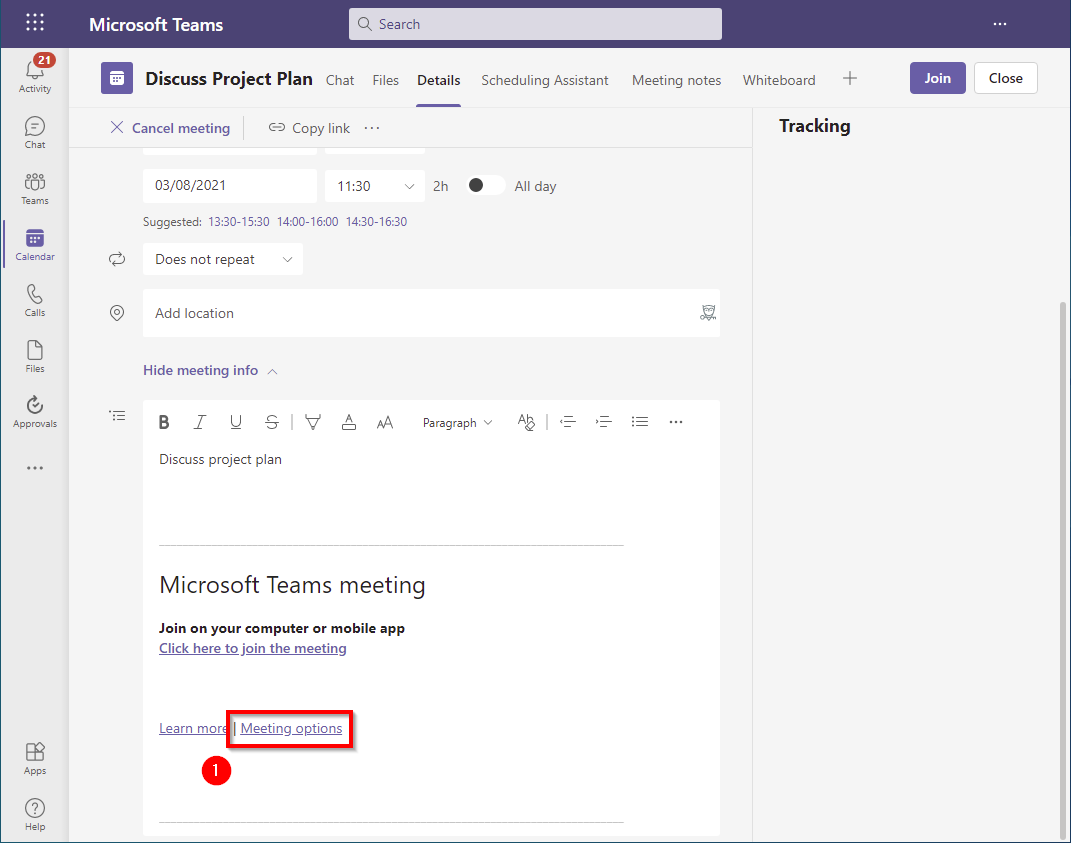Viewport: 1071px width, 845px height.
Task: Increase paragraph indent
Action: [x=604, y=422]
